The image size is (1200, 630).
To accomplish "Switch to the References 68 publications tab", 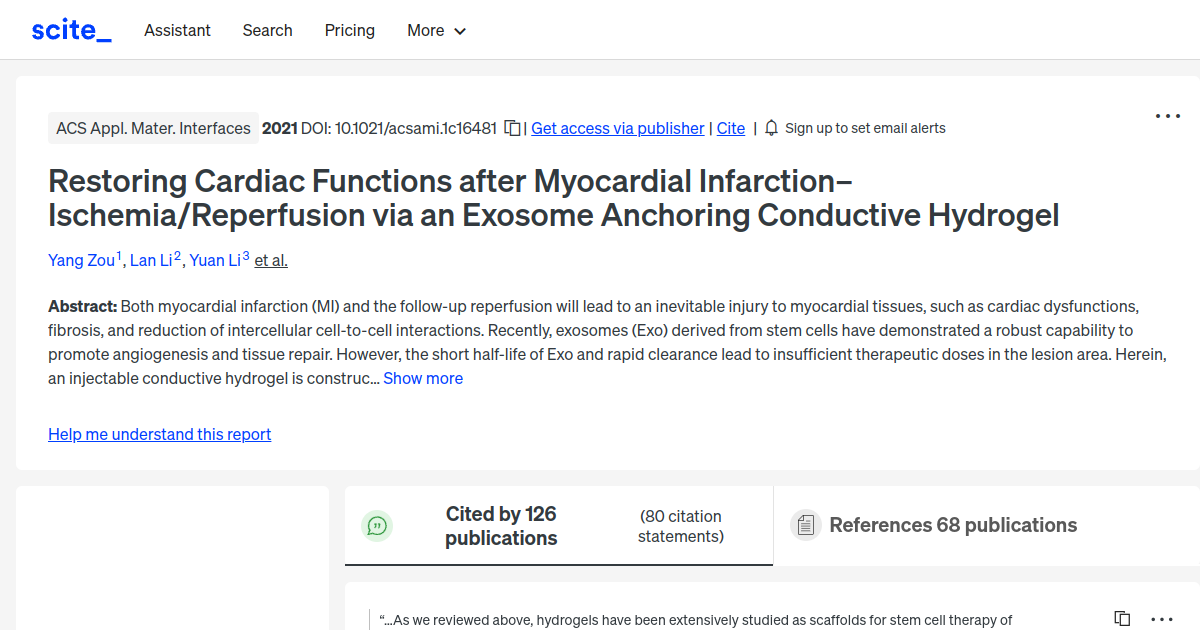I will 952,525.
